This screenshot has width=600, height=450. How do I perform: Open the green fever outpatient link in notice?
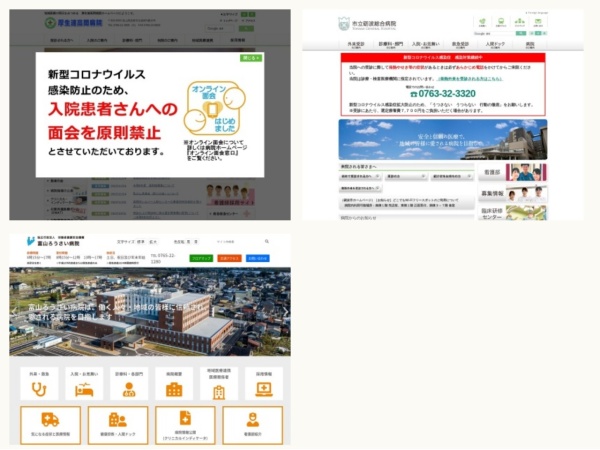[470, 79]
